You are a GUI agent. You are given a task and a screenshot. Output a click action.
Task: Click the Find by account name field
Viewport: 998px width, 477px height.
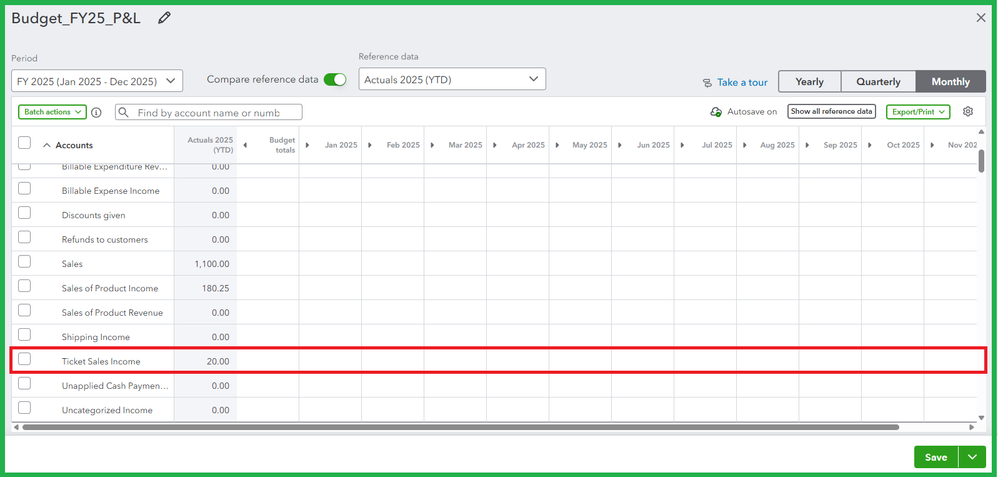[x=209, y=113]
